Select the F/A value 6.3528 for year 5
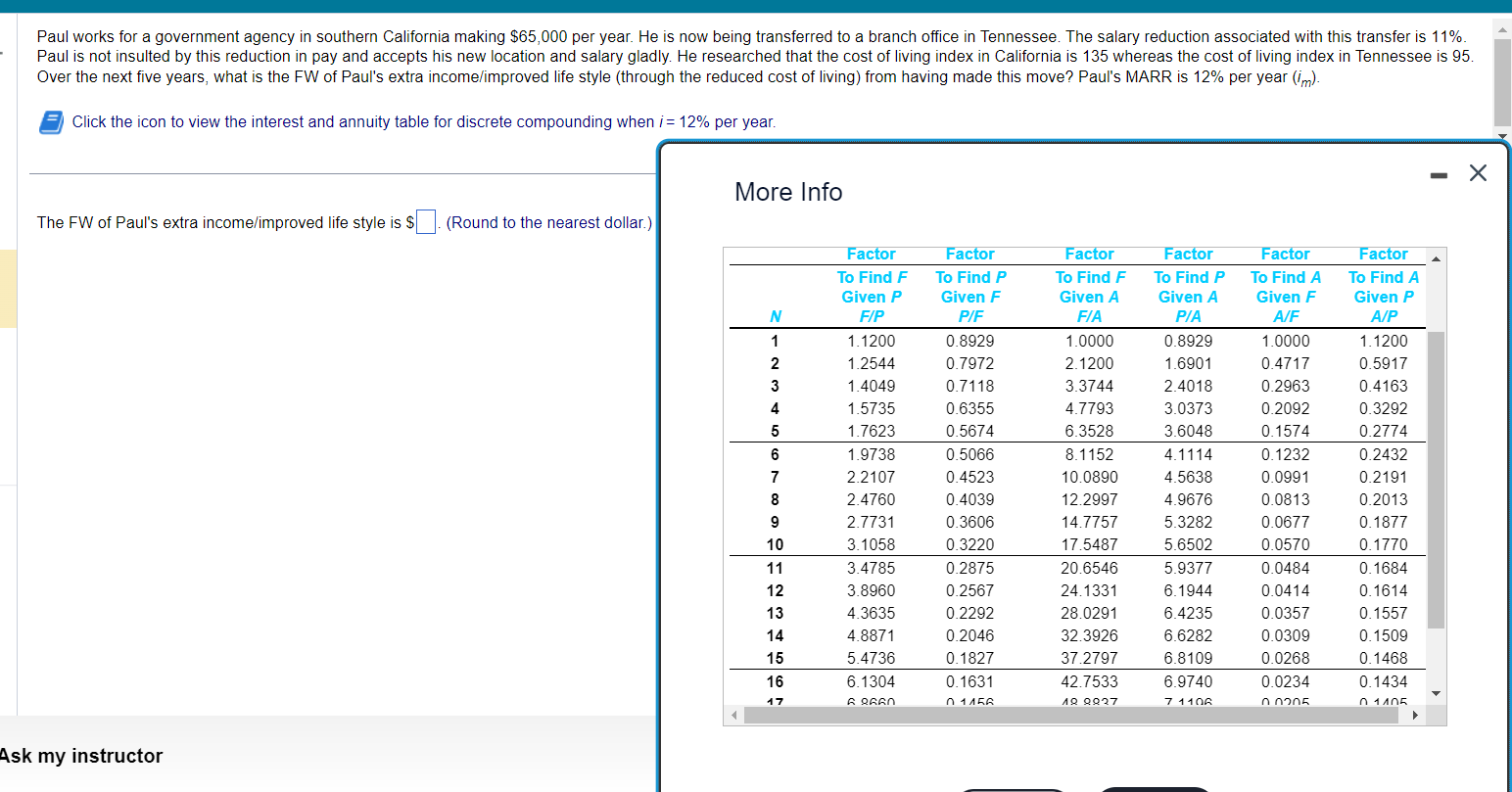 [x=1089, y=431]
